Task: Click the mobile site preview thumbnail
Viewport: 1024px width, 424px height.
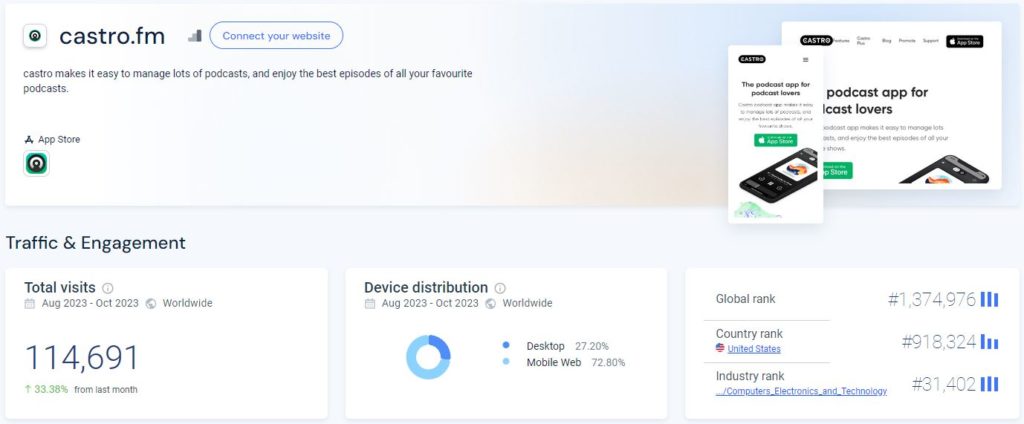Action: 776,135
